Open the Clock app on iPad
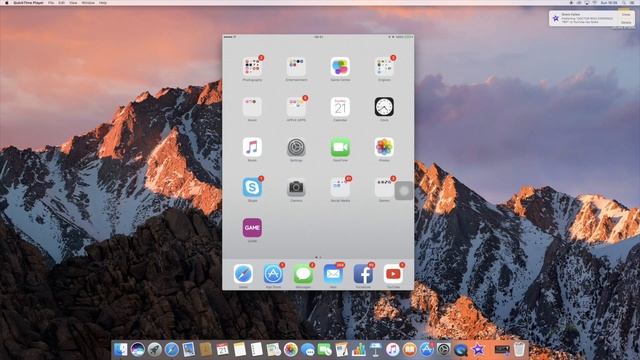Screen dimensions: 640x360 click(x=384, y=107)
